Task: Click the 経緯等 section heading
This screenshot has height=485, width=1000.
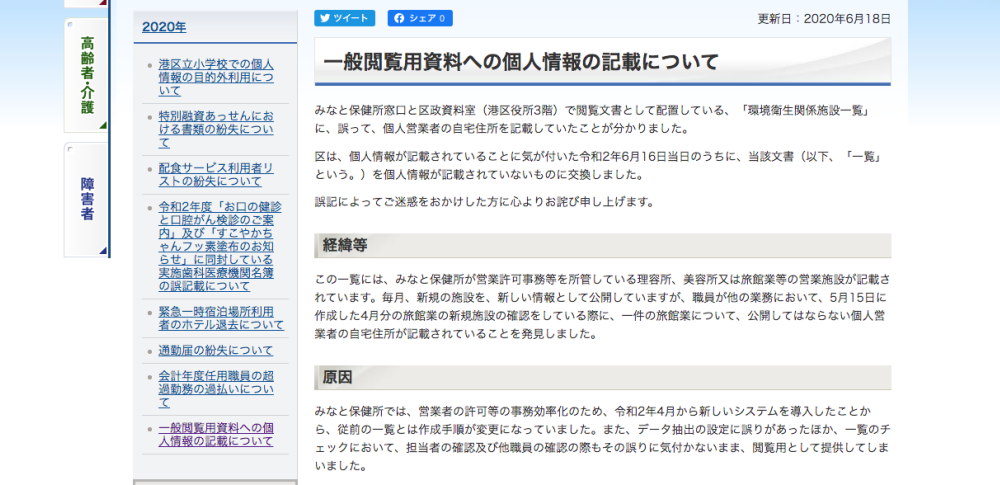Action: pos(345,245)
